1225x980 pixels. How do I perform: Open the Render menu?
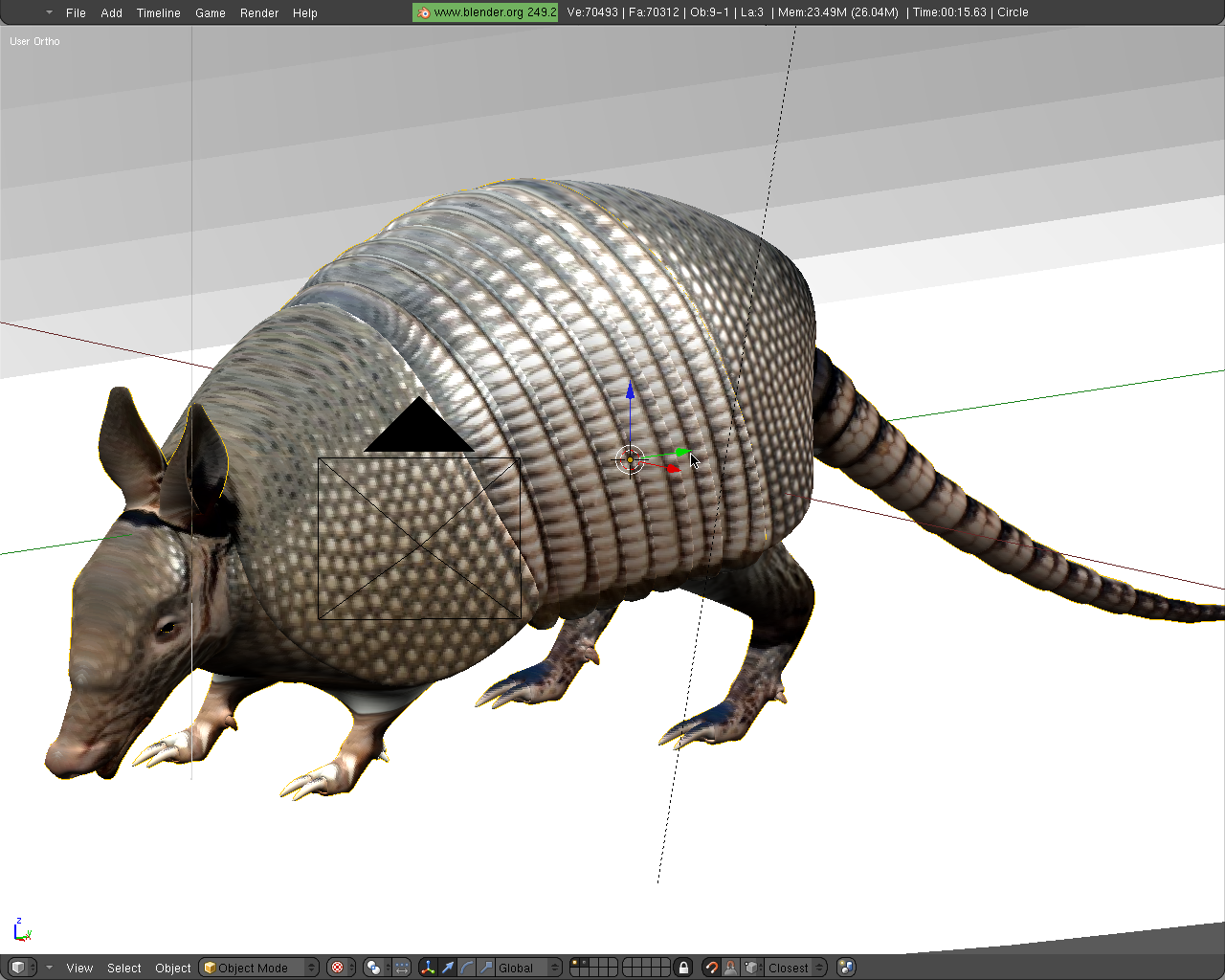click(x=259, y=12)
